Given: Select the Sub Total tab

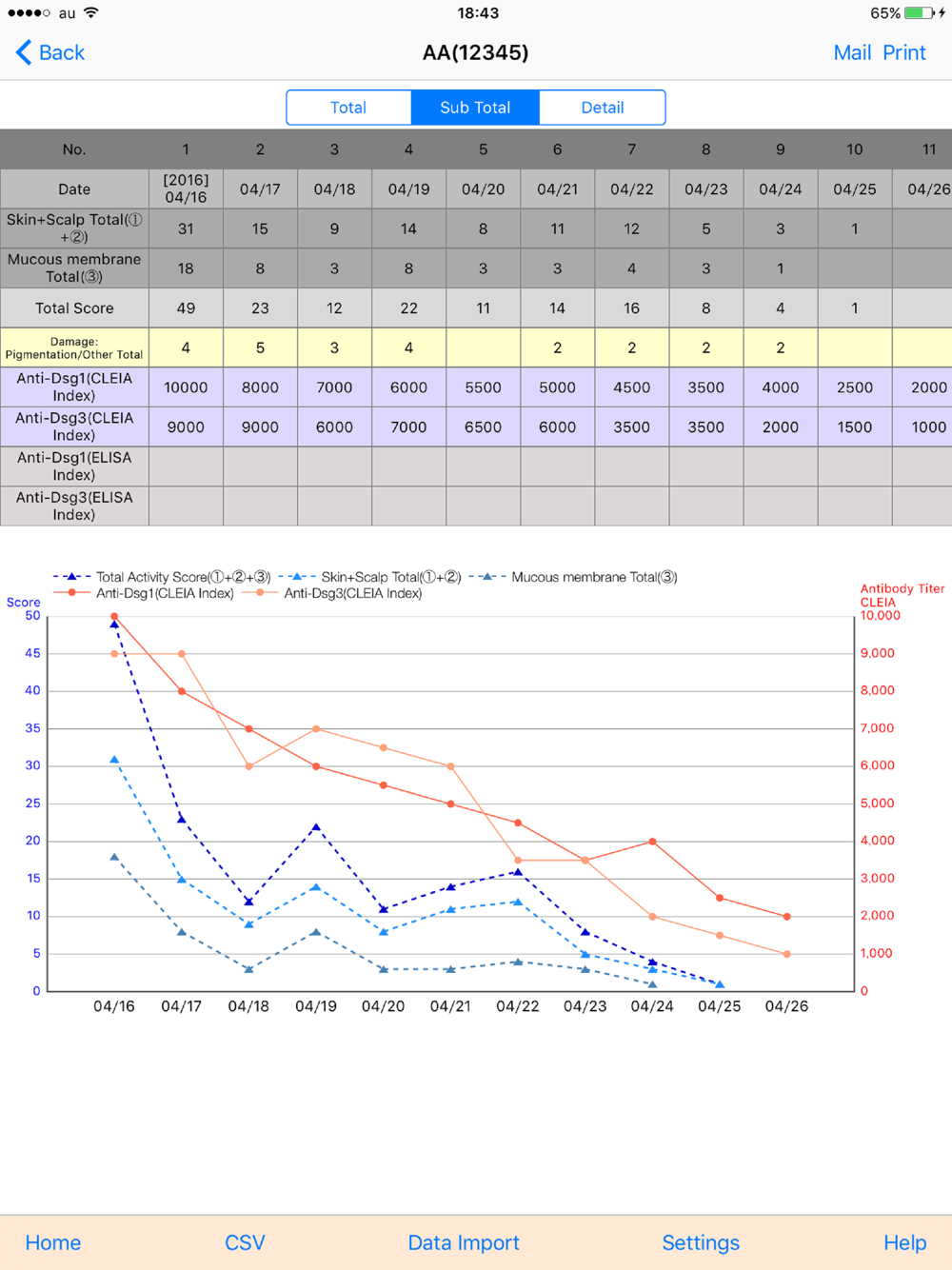Looking at the screenshot, I should click(475, 108).
